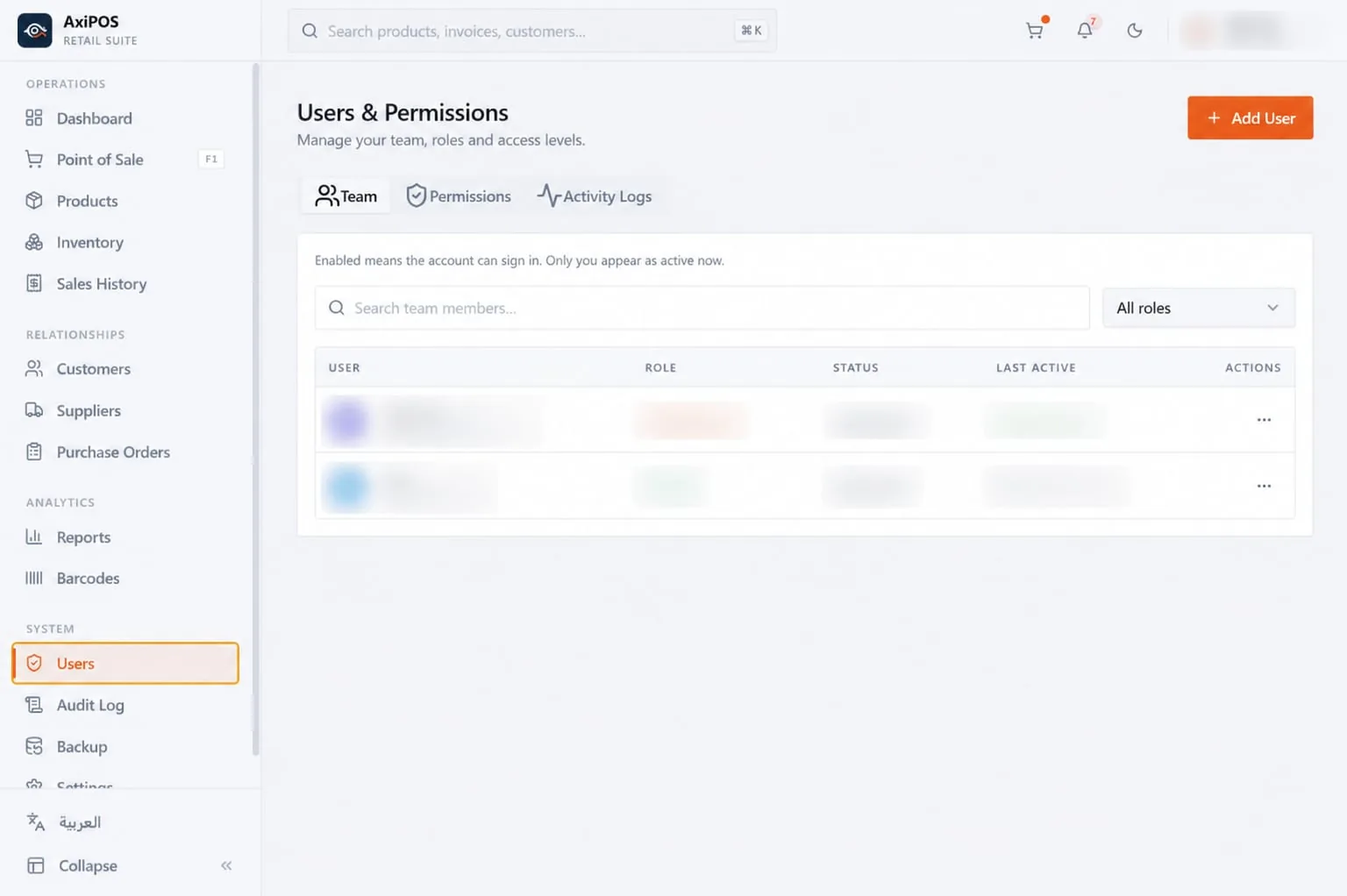Click the Barcodes icon in sidebar
This screenshot has width=1347, height=896.
pos(34,578)
